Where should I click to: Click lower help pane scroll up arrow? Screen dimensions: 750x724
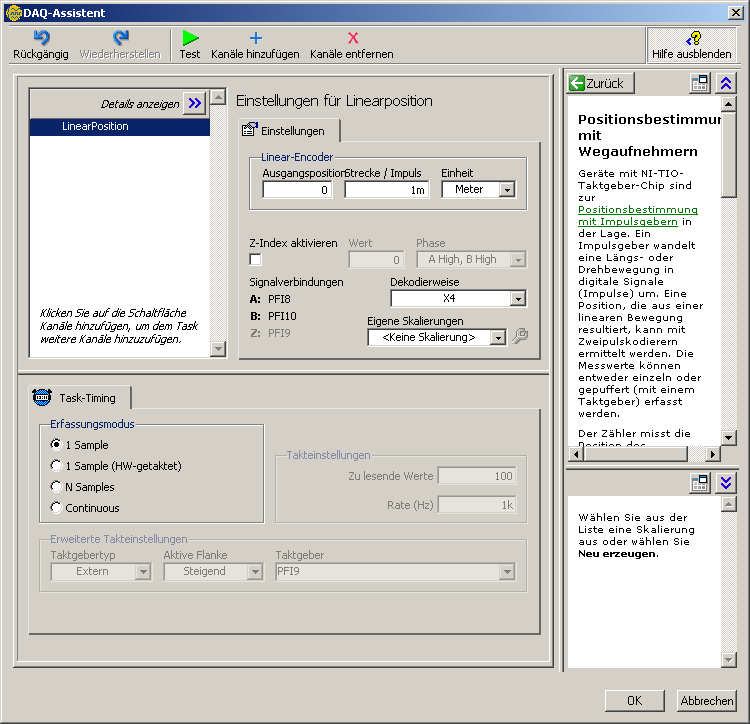(728, 504)
